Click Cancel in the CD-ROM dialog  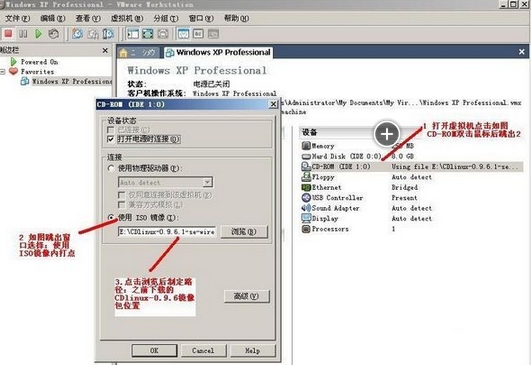(203, 350)
